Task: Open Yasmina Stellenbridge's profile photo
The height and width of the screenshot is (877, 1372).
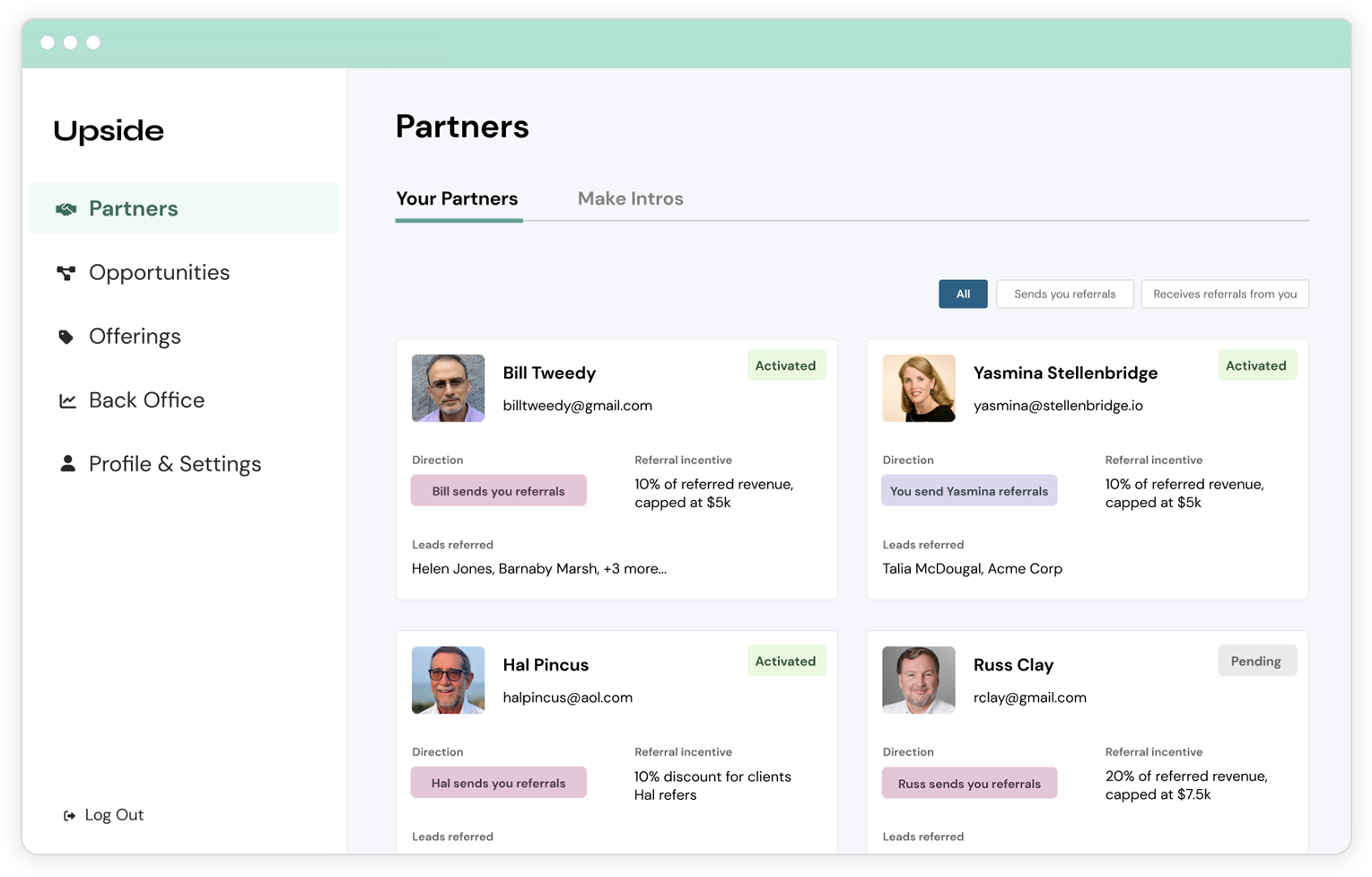Action: coord(918,388)
